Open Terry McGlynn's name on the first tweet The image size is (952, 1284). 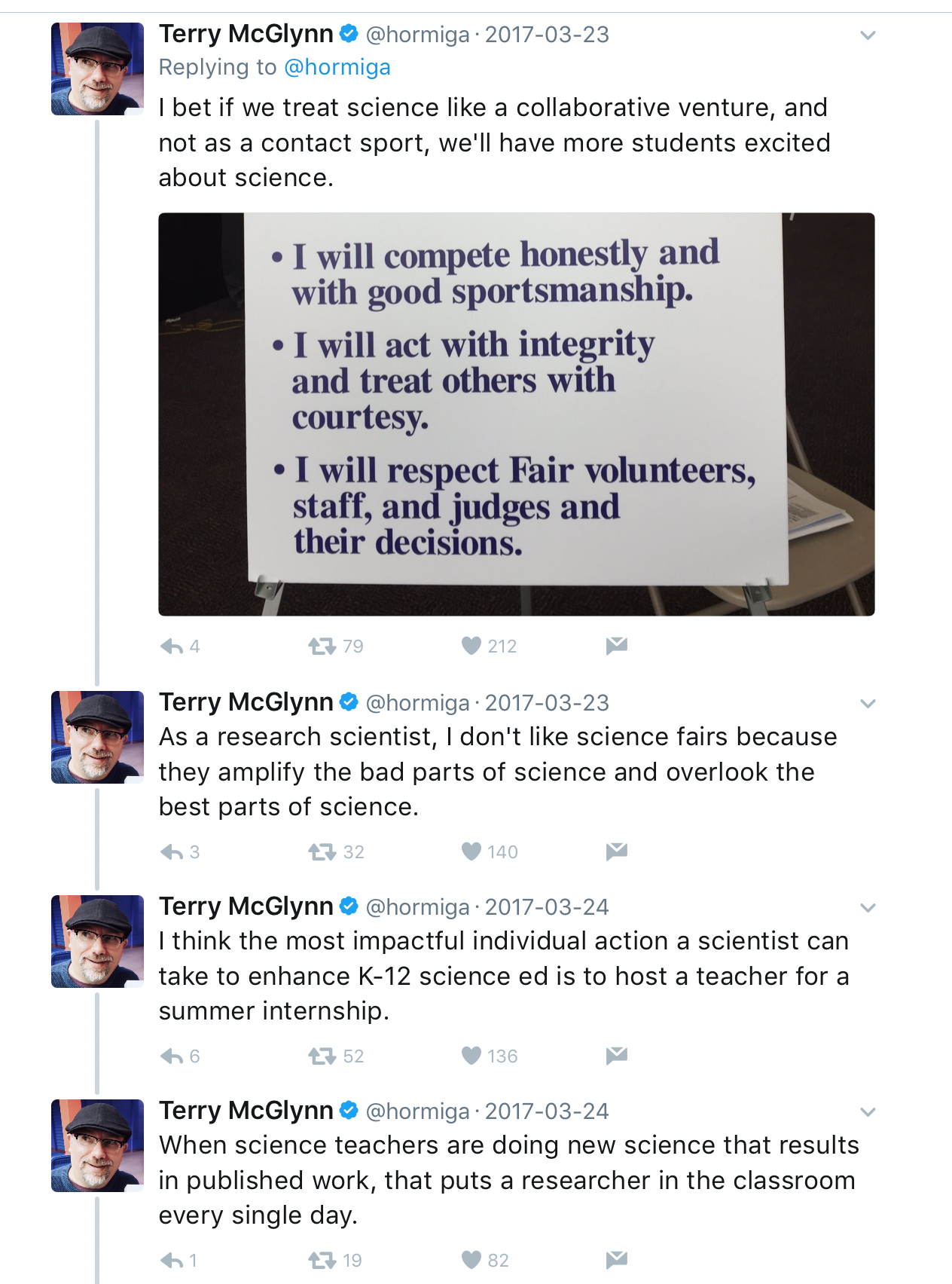click(246, 34)
